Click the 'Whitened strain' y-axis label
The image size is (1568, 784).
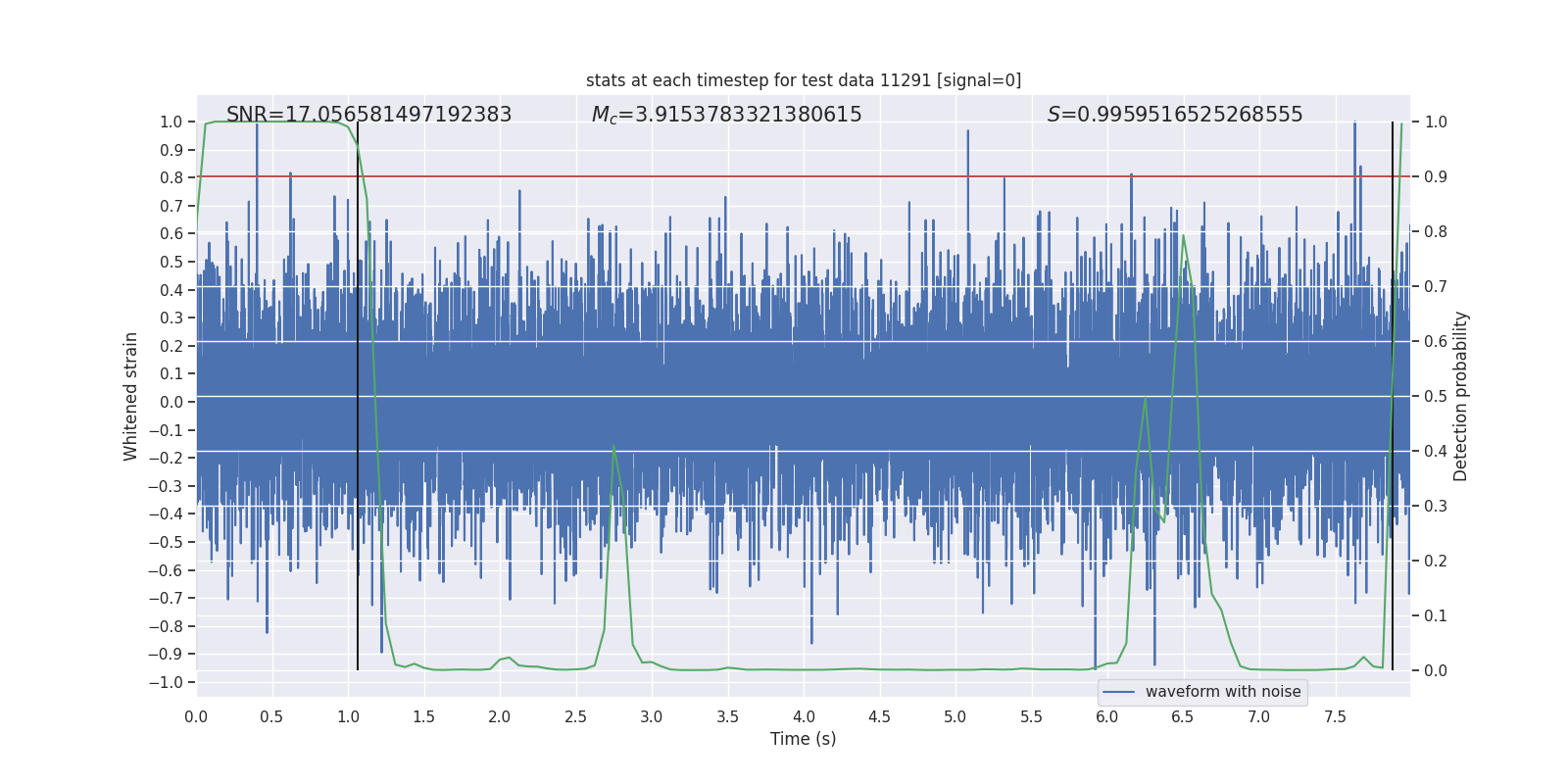pos(130,396)
